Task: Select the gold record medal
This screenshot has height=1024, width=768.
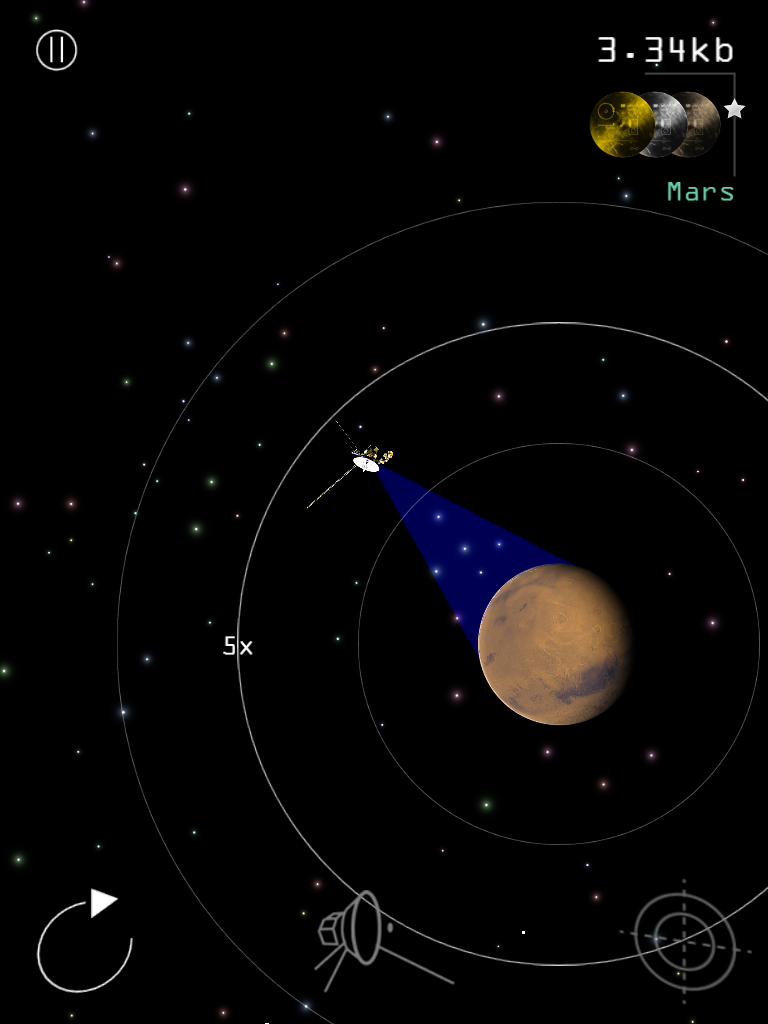Action: point(622,124)
